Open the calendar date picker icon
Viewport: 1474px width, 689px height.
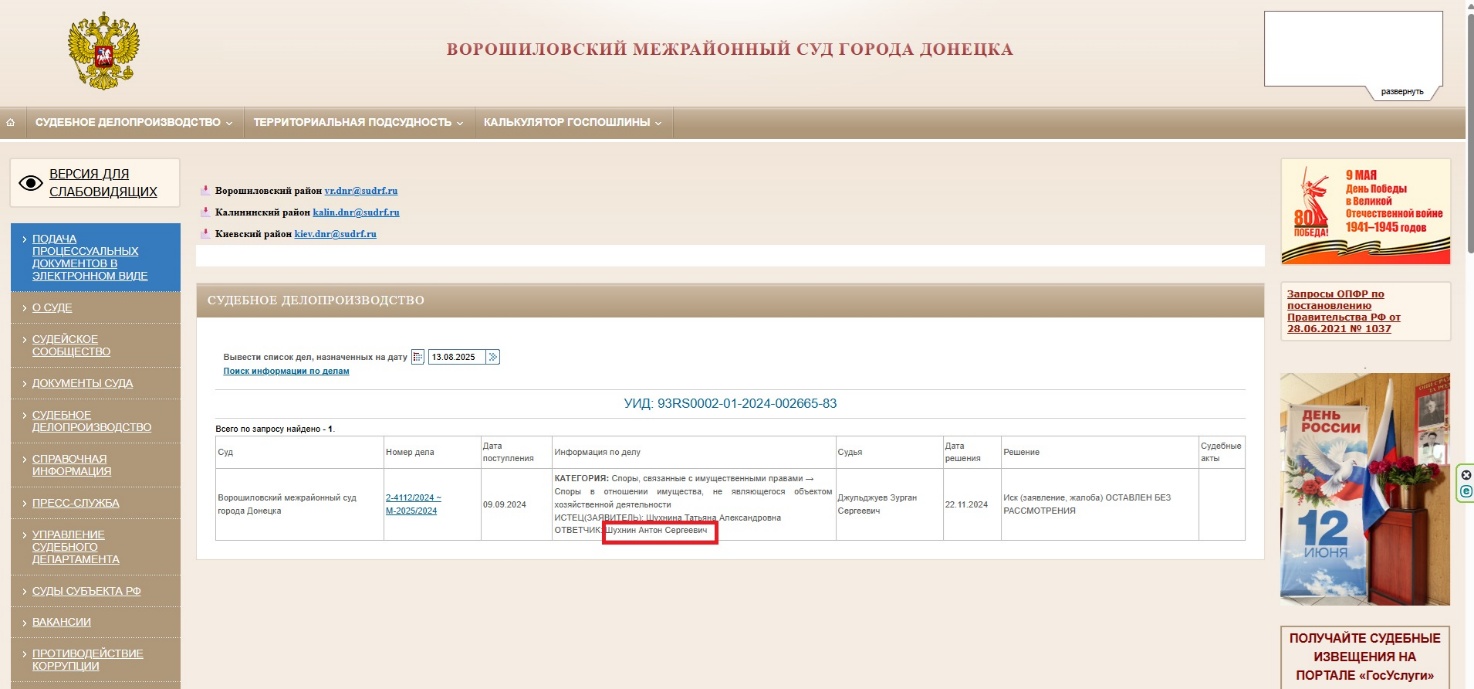click(418, 357)
